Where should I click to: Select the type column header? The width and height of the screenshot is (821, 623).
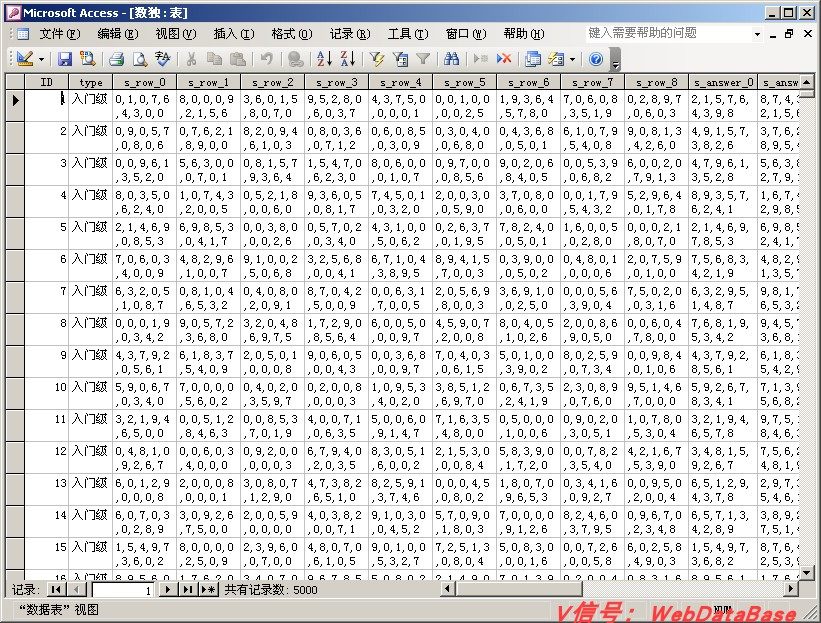pyautogui.click(x=91, y=82)
